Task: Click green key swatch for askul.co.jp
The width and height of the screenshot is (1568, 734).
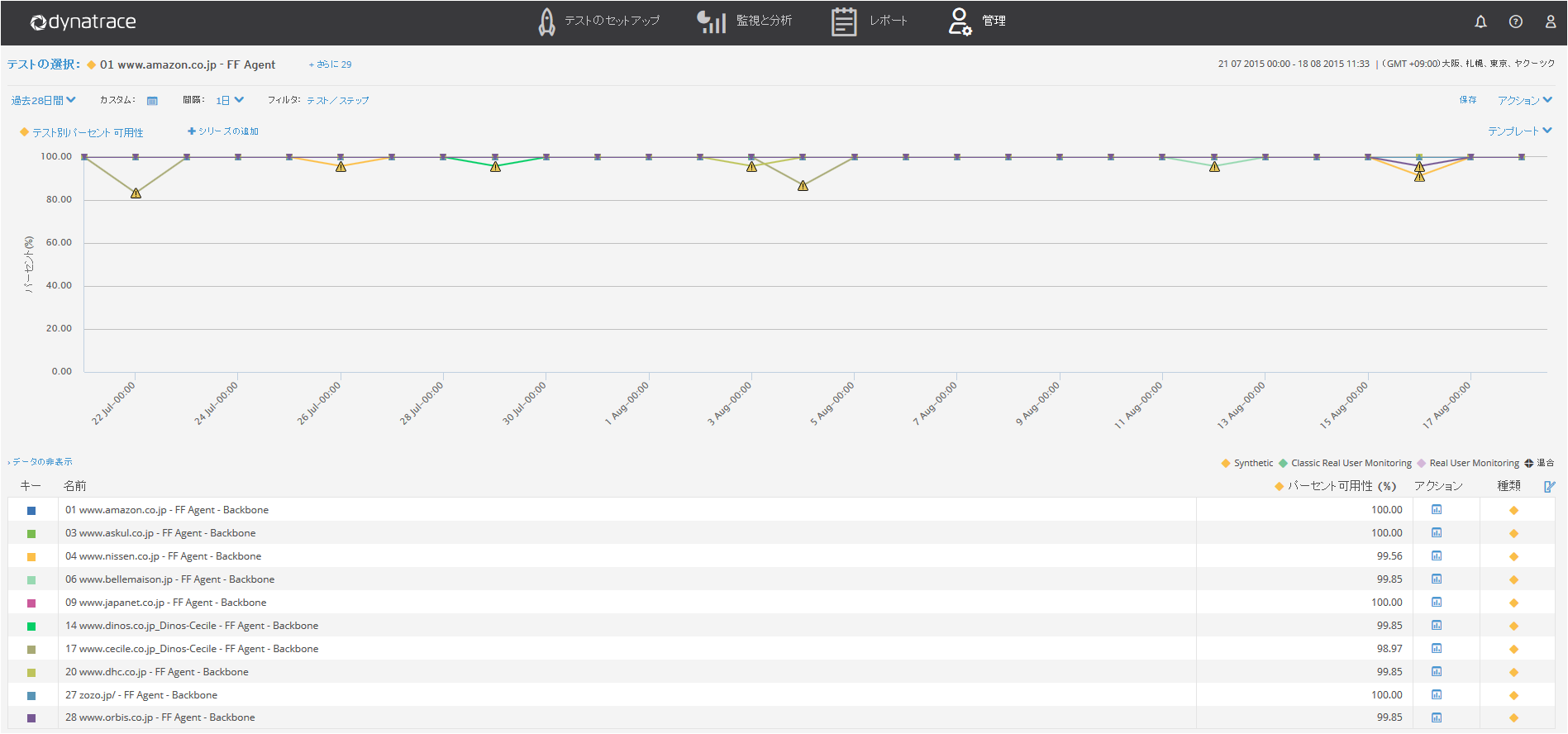Action: 31,534
